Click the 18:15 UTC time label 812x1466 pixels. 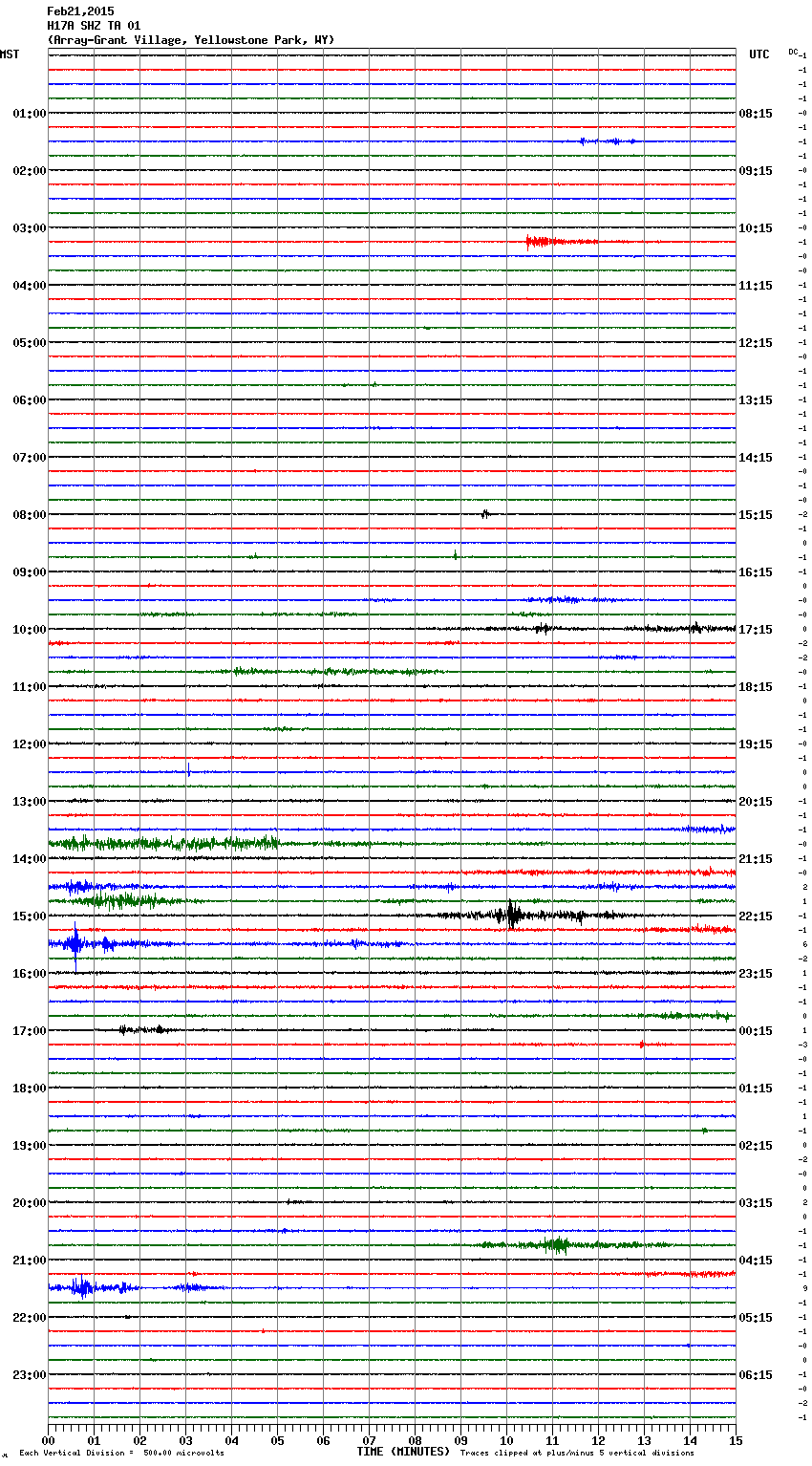tap(756, 687)
